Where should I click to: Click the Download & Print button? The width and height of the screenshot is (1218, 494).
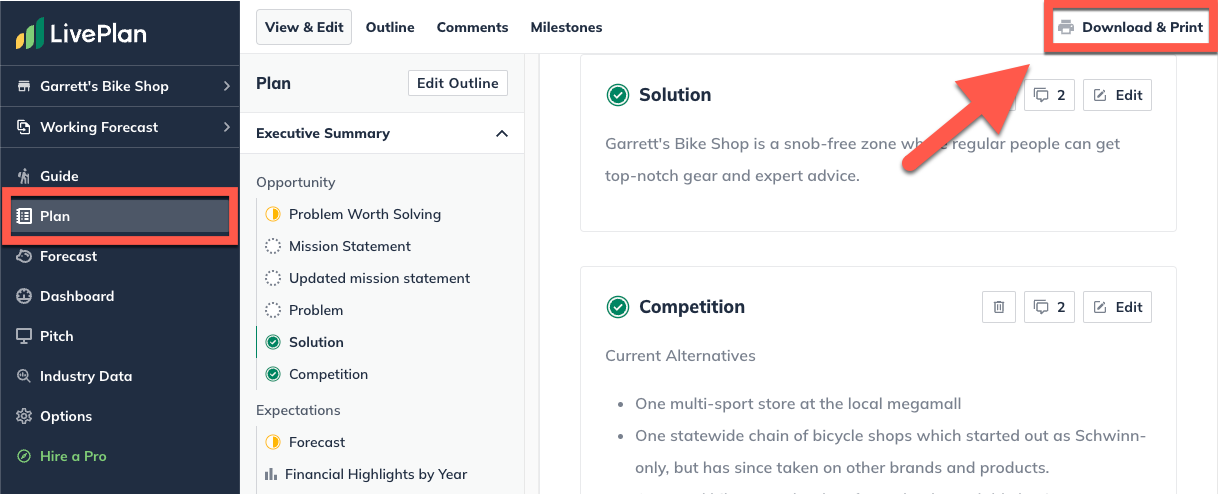[x=1131, y=27]
